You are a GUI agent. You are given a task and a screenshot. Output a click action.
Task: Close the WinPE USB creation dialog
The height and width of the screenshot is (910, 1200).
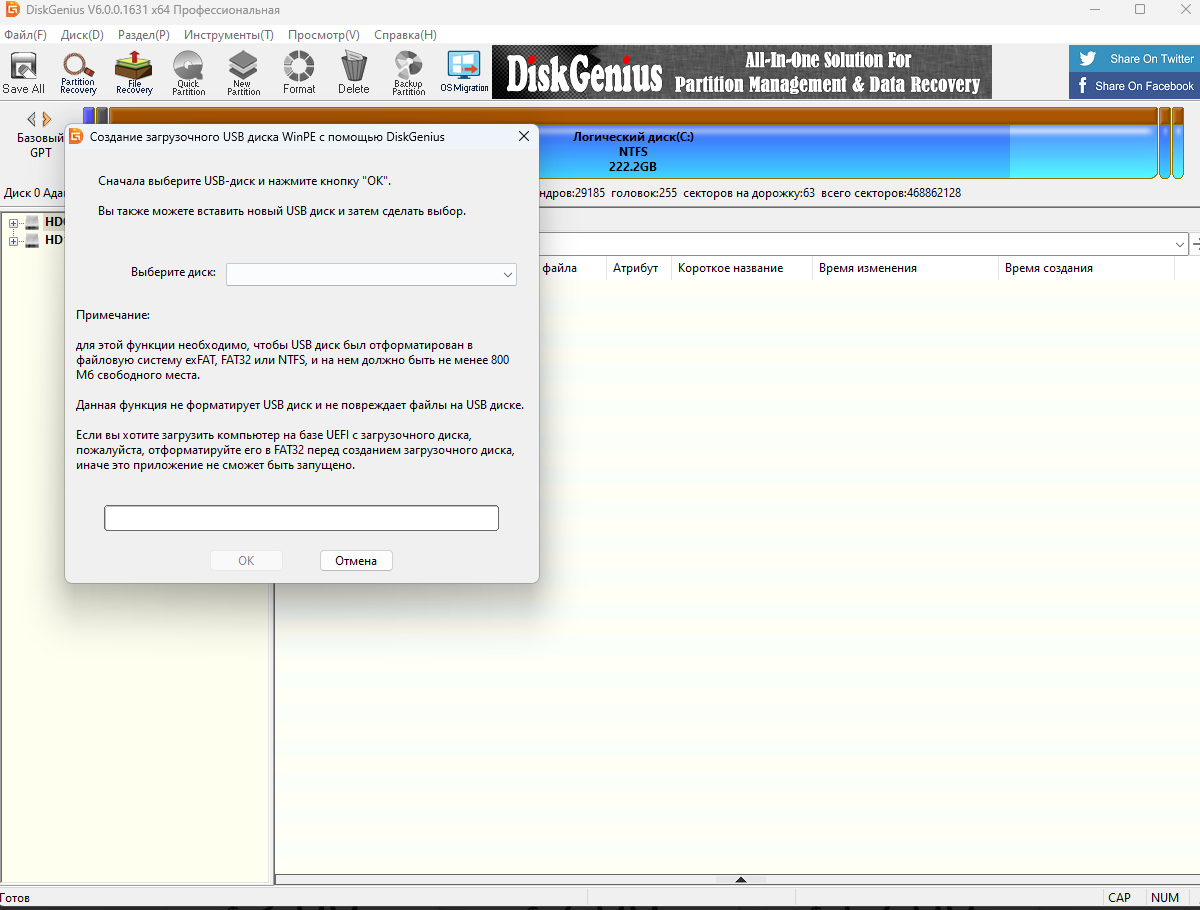point(523,136)
